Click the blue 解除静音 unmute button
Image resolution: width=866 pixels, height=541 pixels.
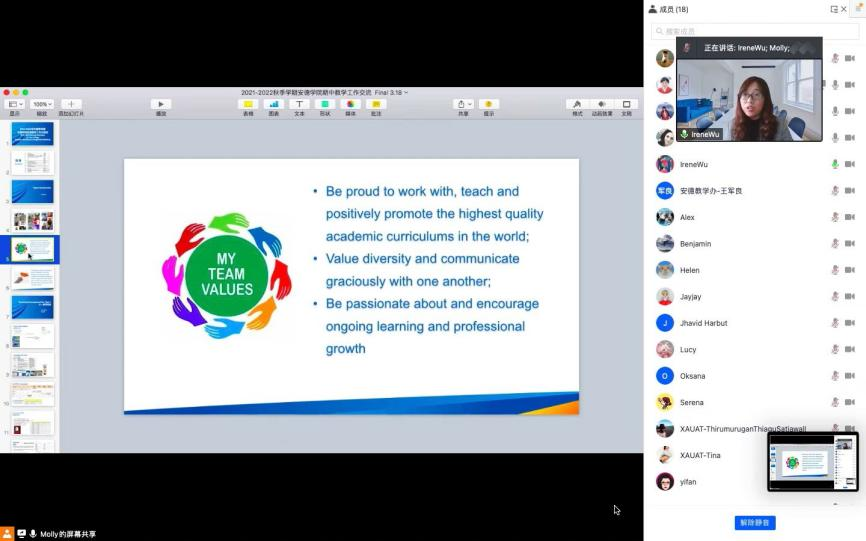(755, 523)
